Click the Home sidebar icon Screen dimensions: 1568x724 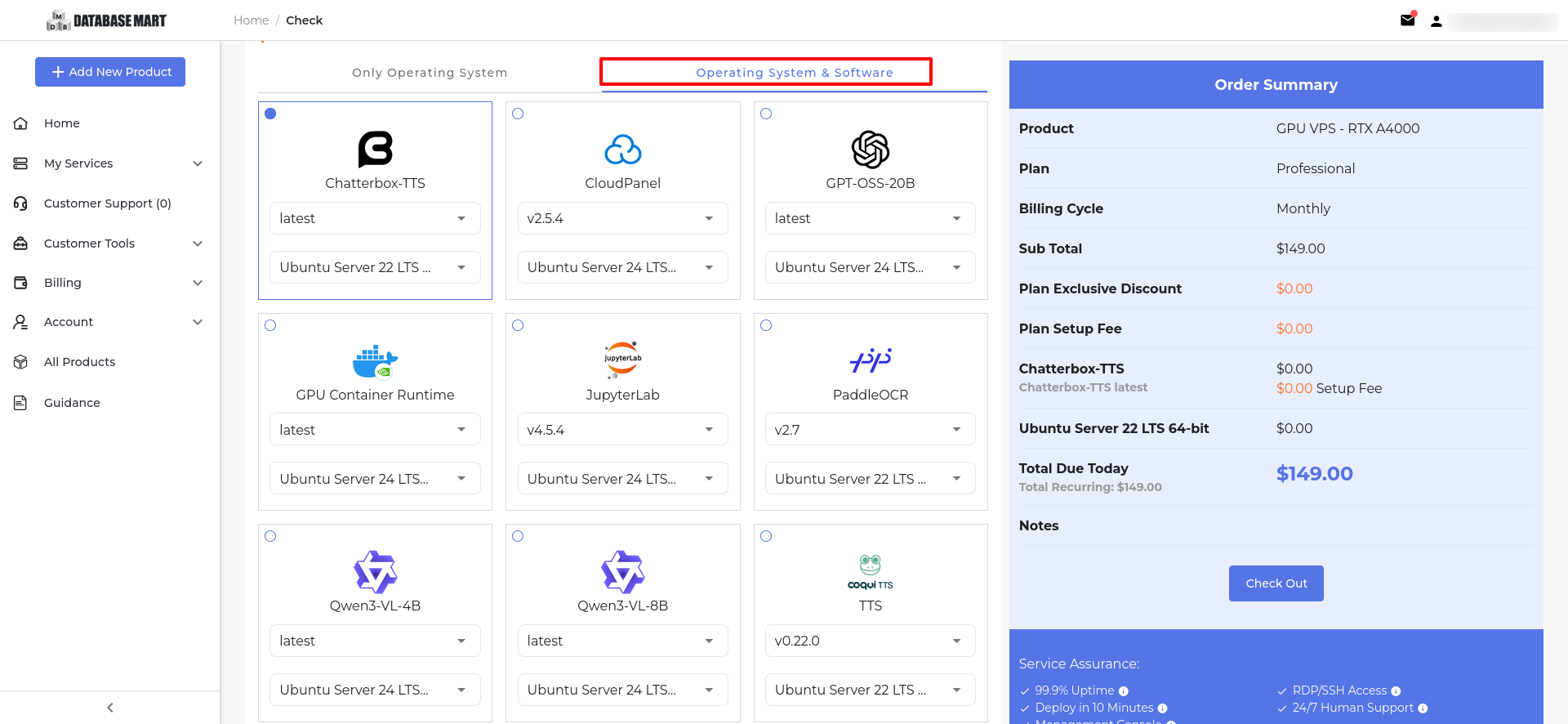(x=21, y=123)
